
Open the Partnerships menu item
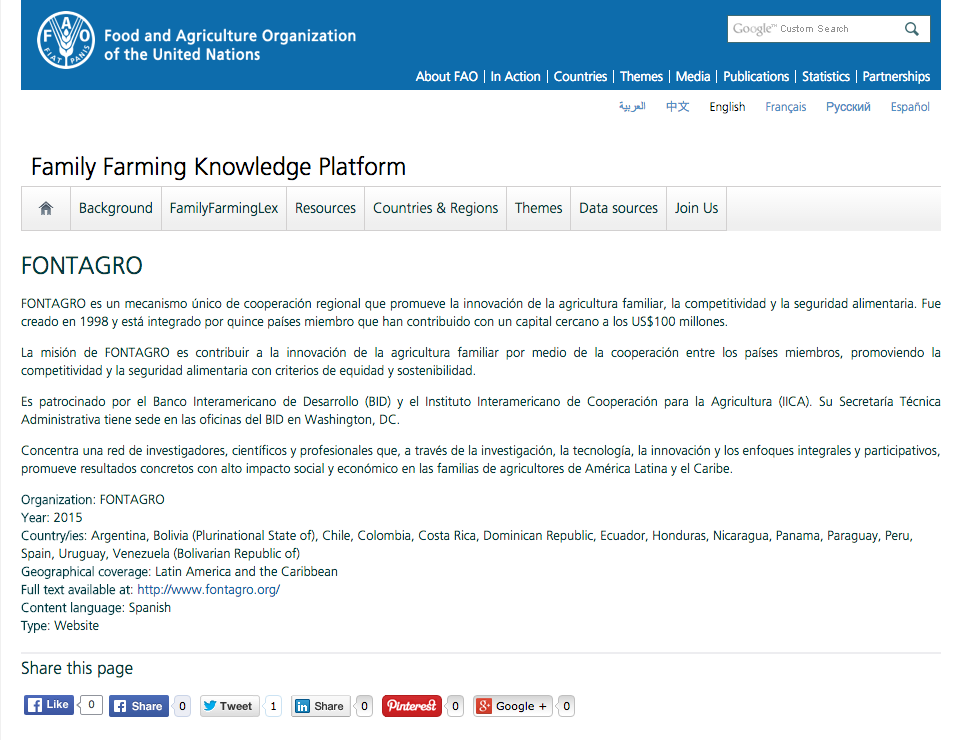click(896, 77)
